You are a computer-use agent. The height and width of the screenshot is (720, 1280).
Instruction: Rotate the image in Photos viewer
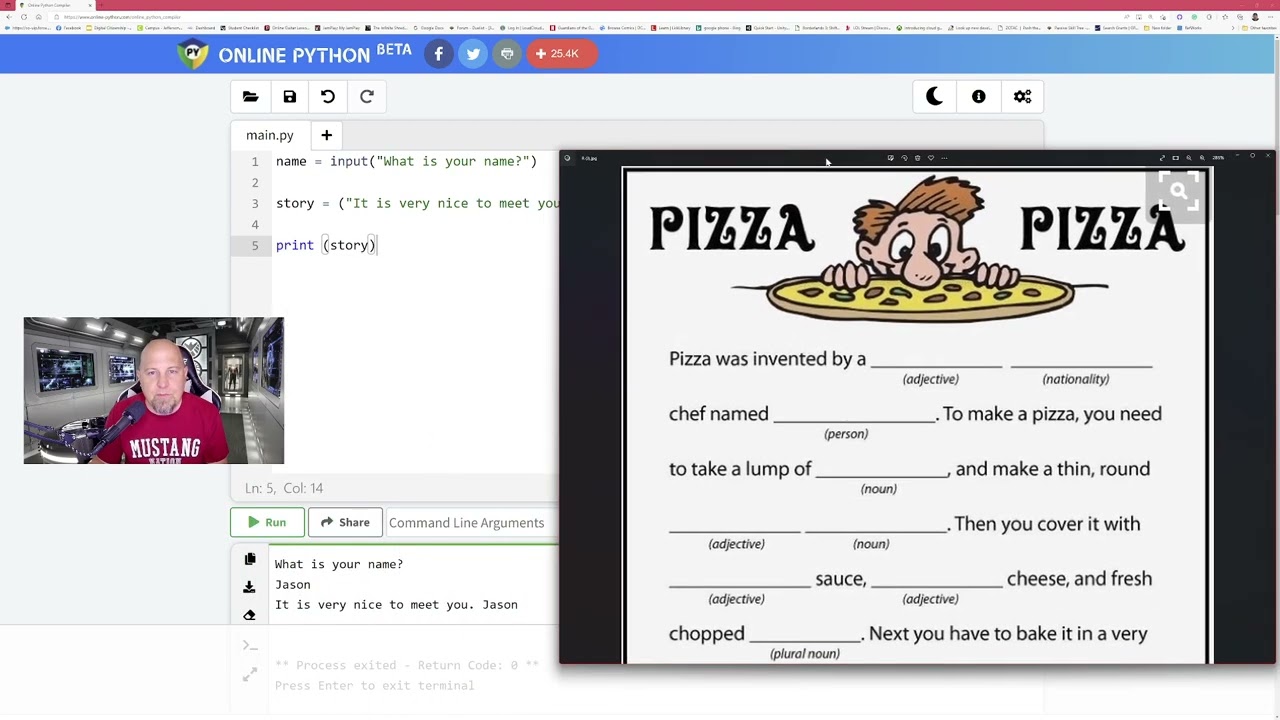click(x=904, y=158)
